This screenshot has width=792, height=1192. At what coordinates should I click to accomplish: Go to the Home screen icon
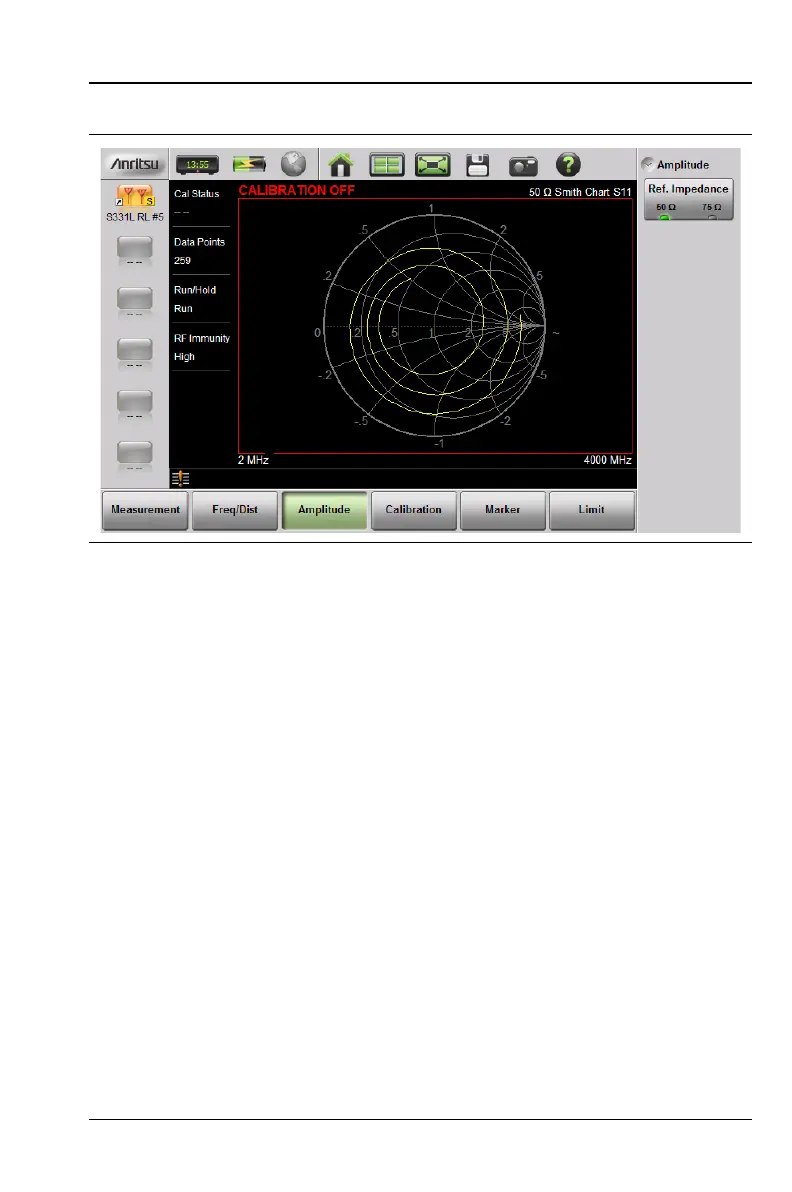click(341, 164)
